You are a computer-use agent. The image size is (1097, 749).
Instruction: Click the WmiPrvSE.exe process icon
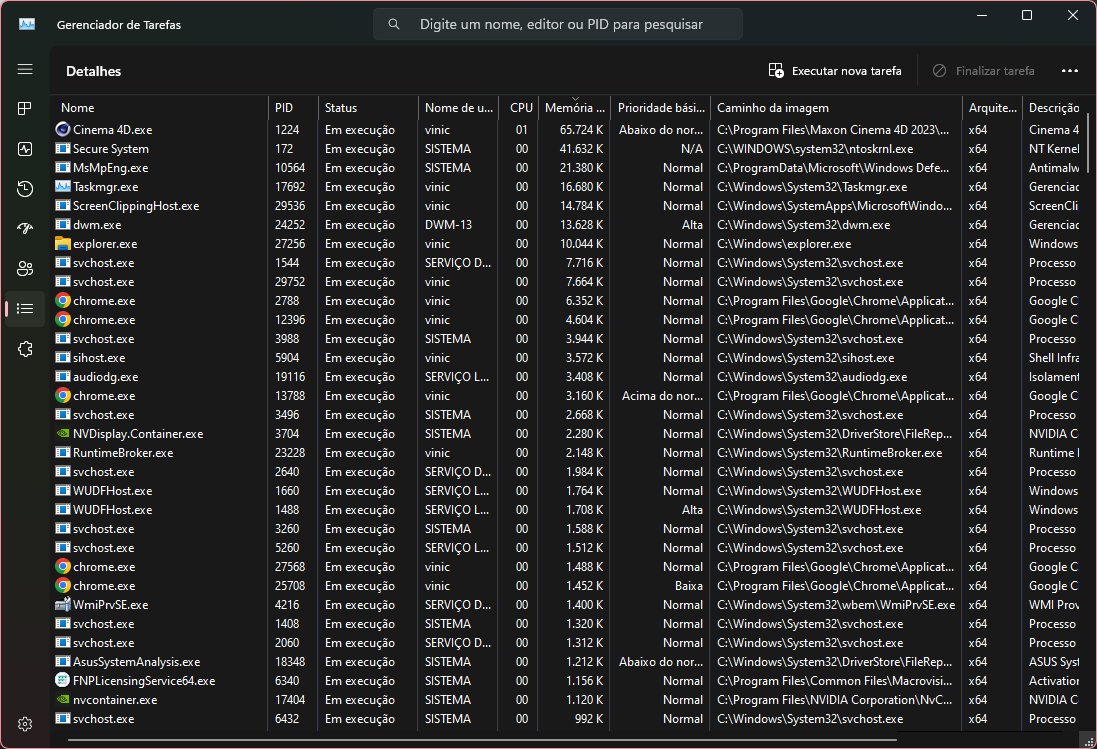[63, 604]
